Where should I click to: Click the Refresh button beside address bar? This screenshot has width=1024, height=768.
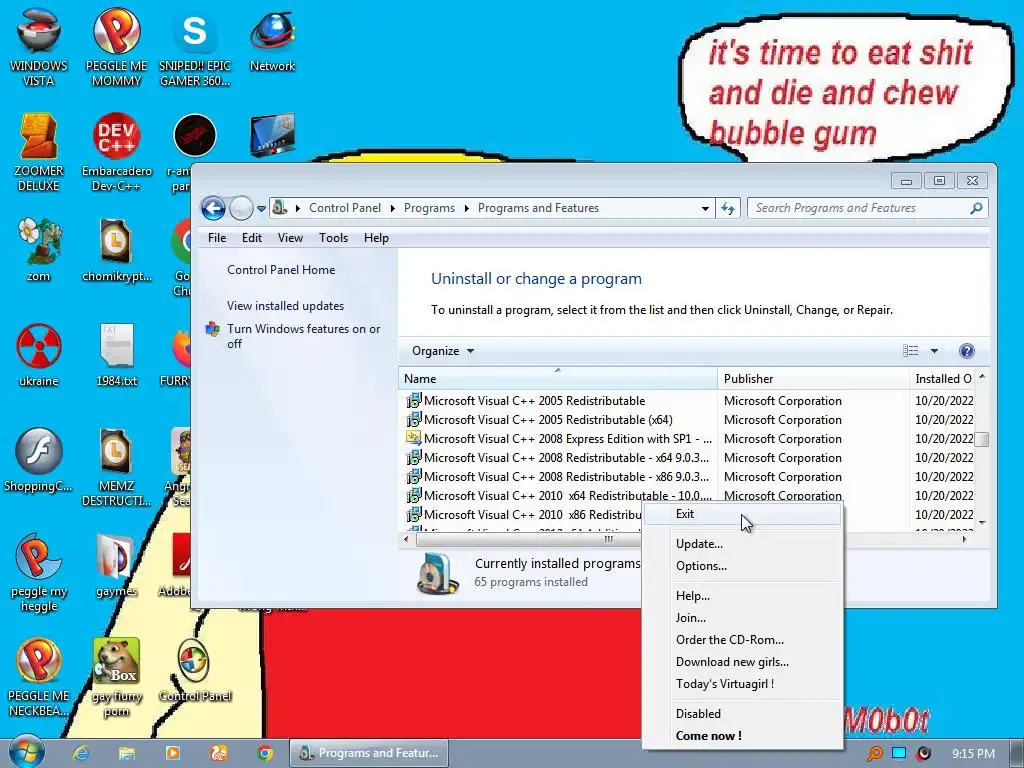point(728,208)
